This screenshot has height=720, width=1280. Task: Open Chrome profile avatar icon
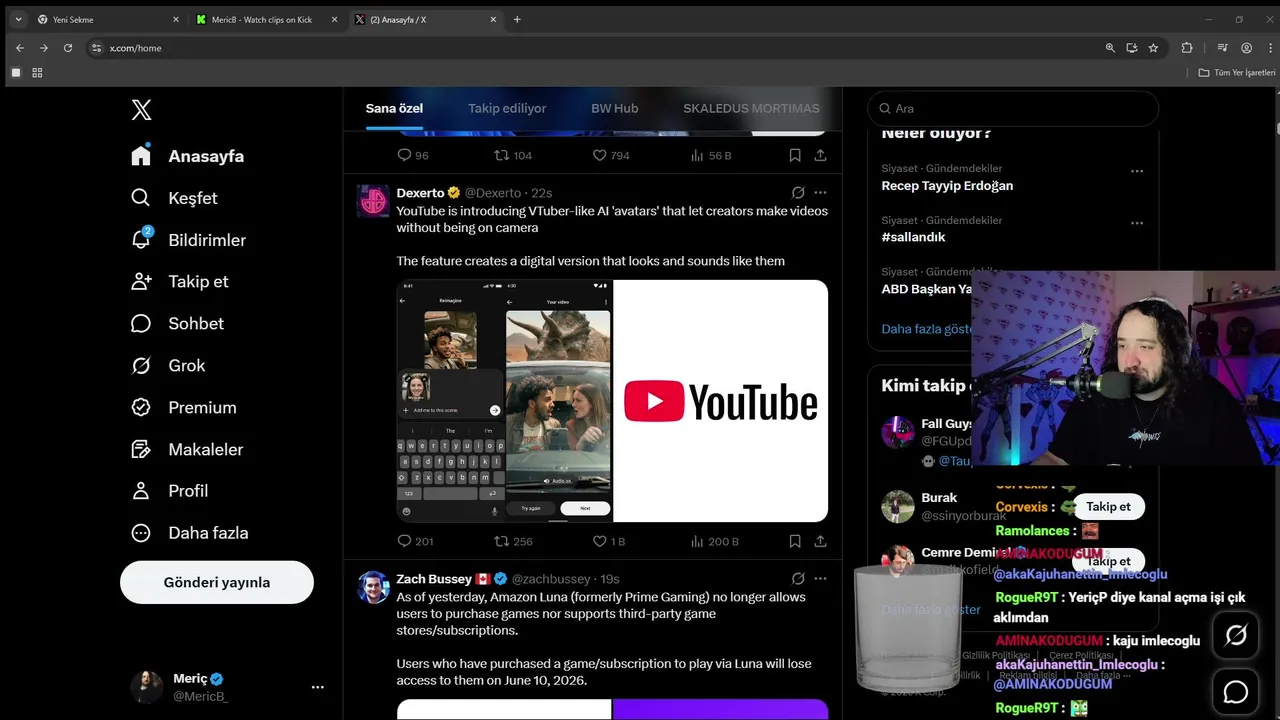pyautogui.click(x=1246, y=48)
